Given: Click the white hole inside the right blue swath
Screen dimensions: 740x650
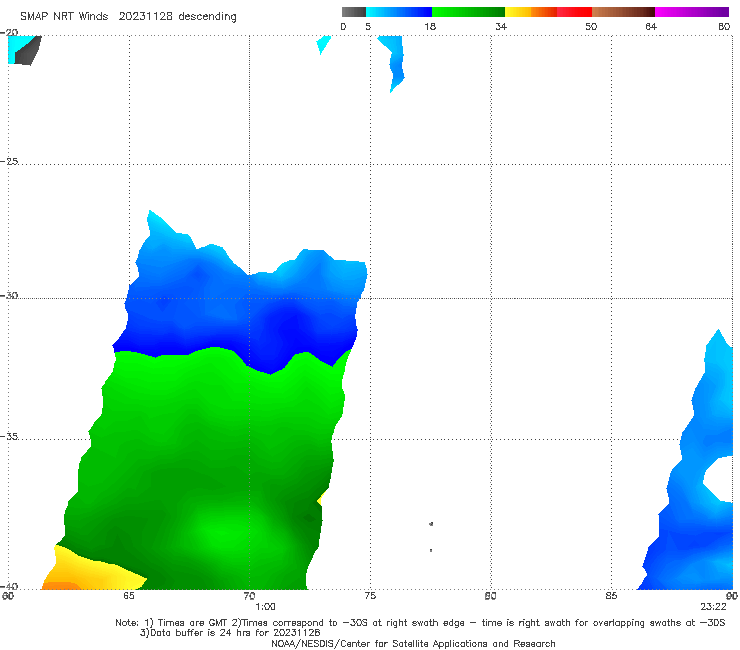Looking at the screenshot, I should click(x=719, y=478).
